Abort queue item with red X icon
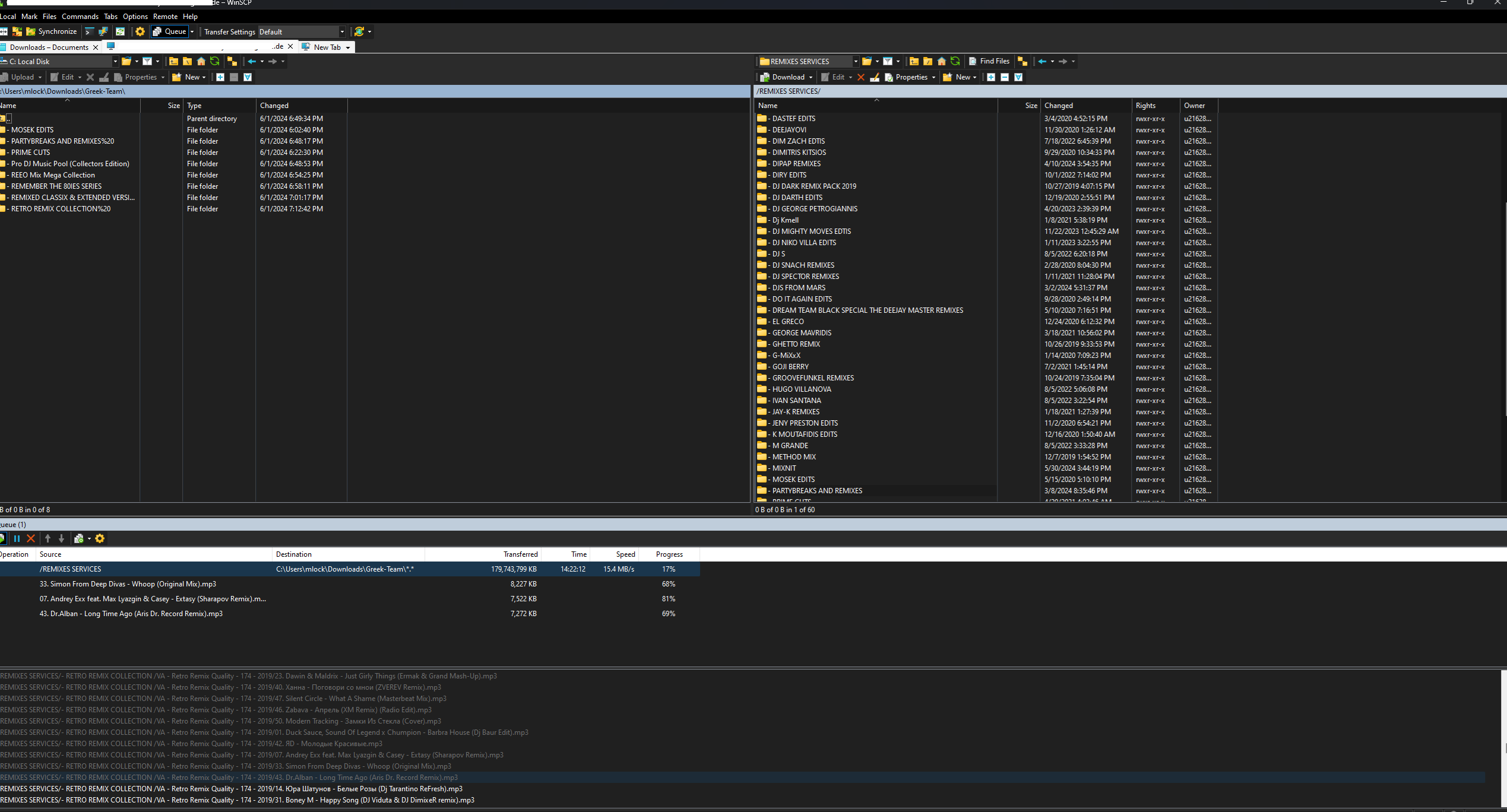Image resolution: width=1507 pixels, height=812 pixels. pyautogui.click(x=31, y=538)
